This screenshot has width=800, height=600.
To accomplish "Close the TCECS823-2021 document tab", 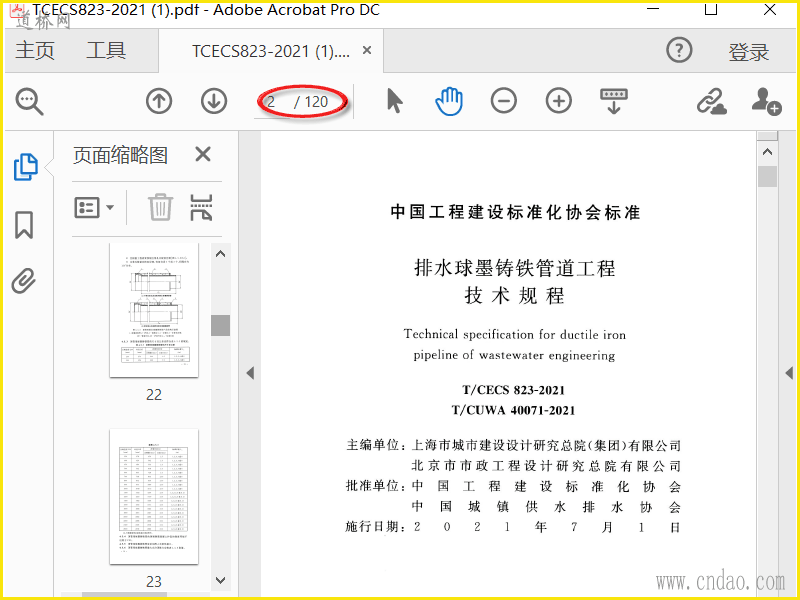I will pos(367,51).
